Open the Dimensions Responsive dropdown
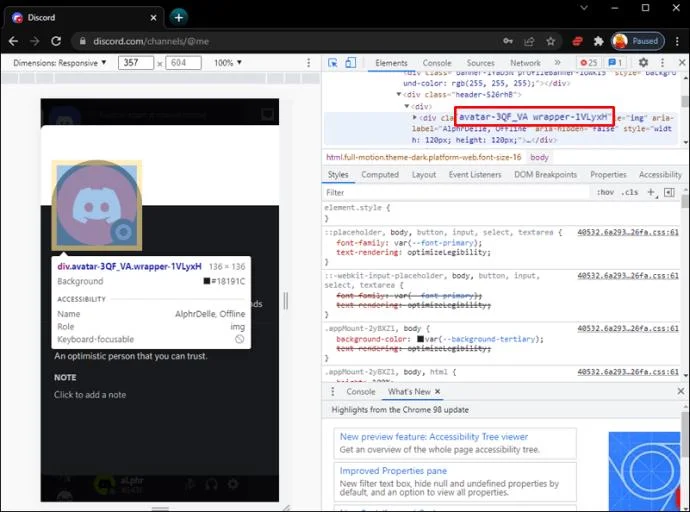Viewport: 690px width, 512px height. click(60, 63)
